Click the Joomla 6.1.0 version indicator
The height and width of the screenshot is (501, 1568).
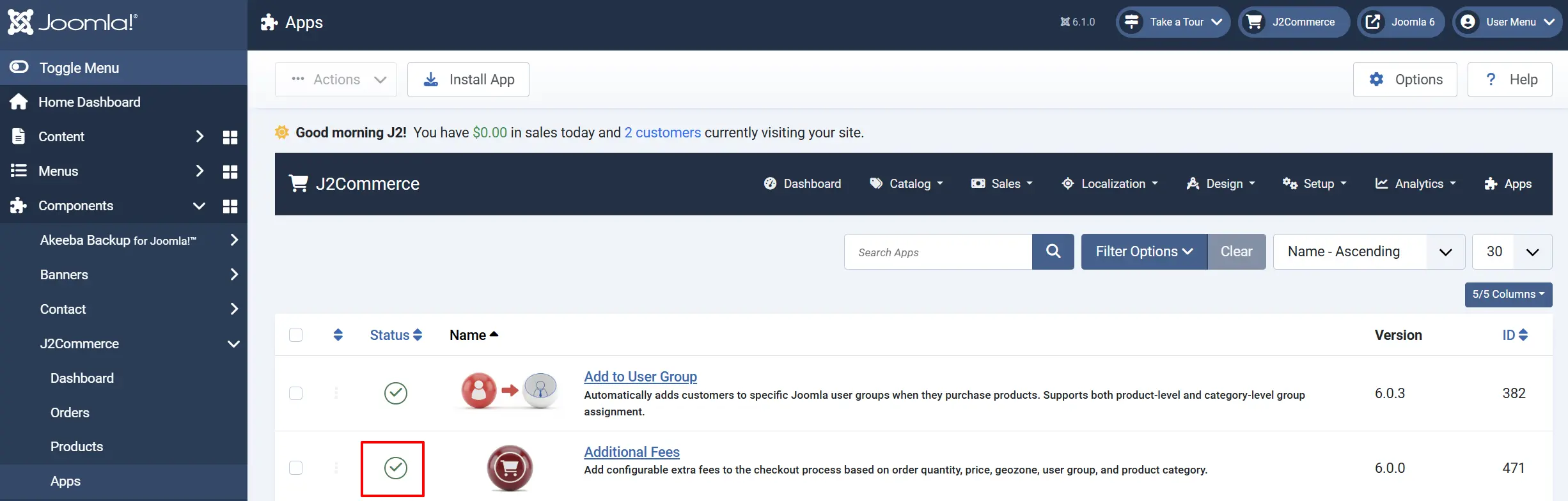[1078, 22]
